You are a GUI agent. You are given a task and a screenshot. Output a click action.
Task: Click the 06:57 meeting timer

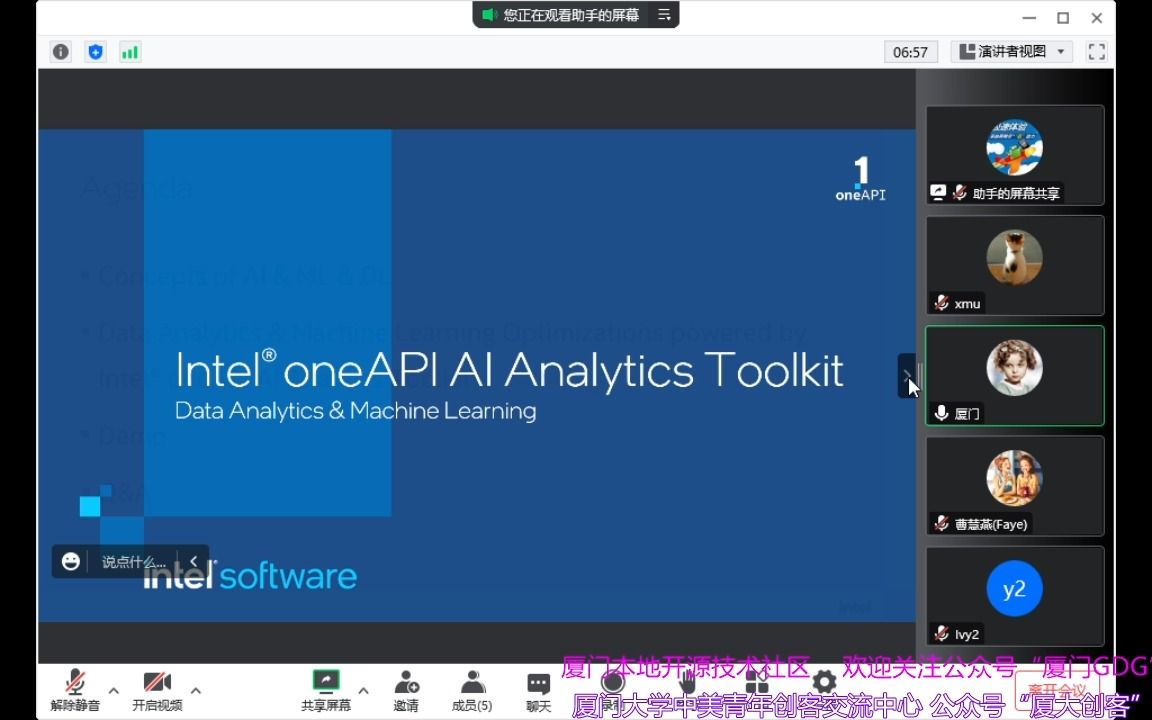pos(910,52)
